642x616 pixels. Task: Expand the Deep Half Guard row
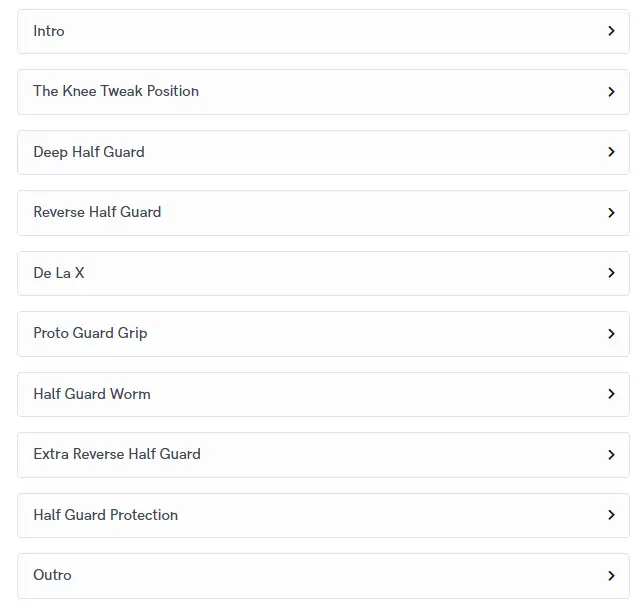pos(89,152)
